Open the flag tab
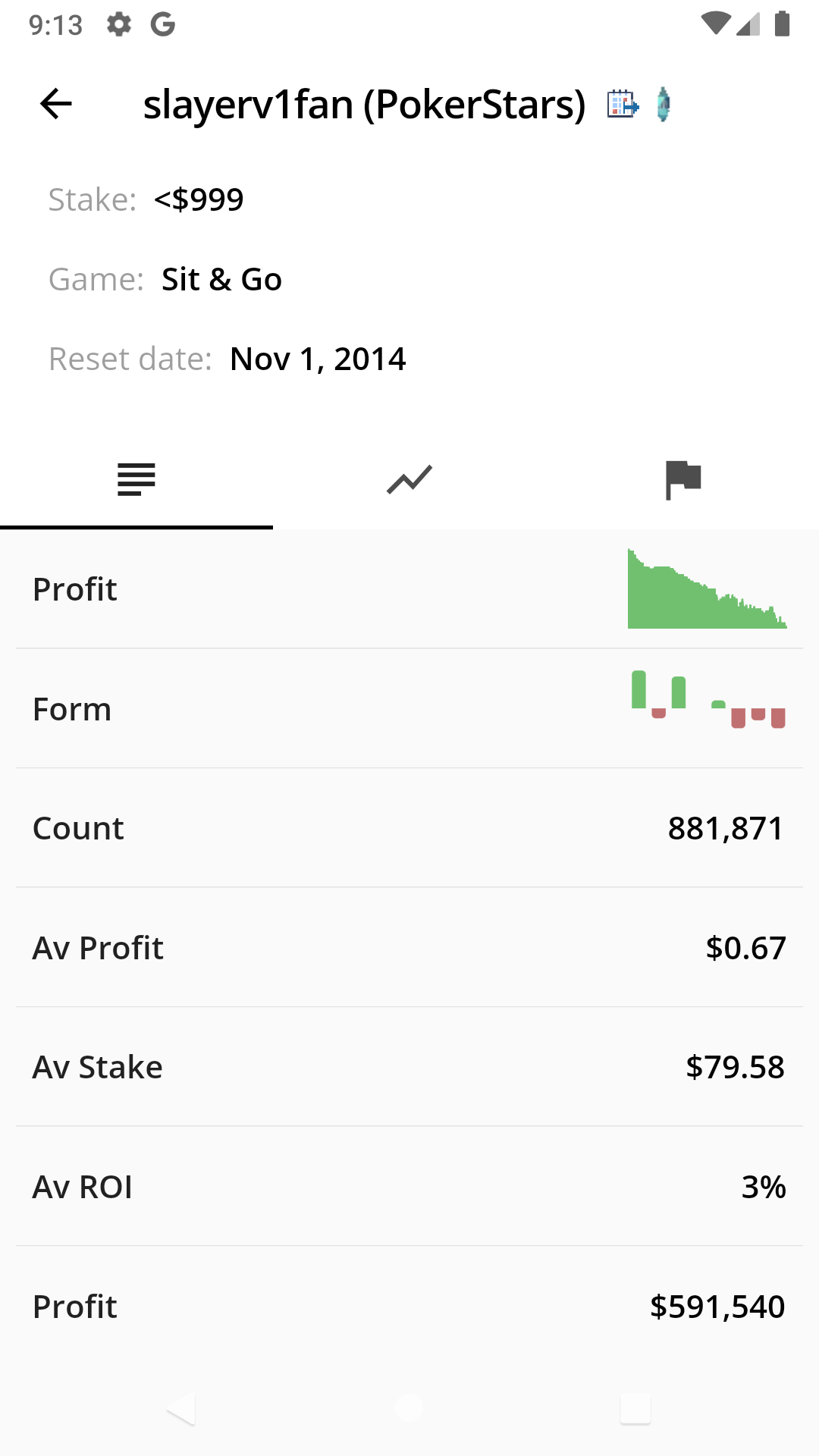The image size is (819, 1456). [682, 480]
